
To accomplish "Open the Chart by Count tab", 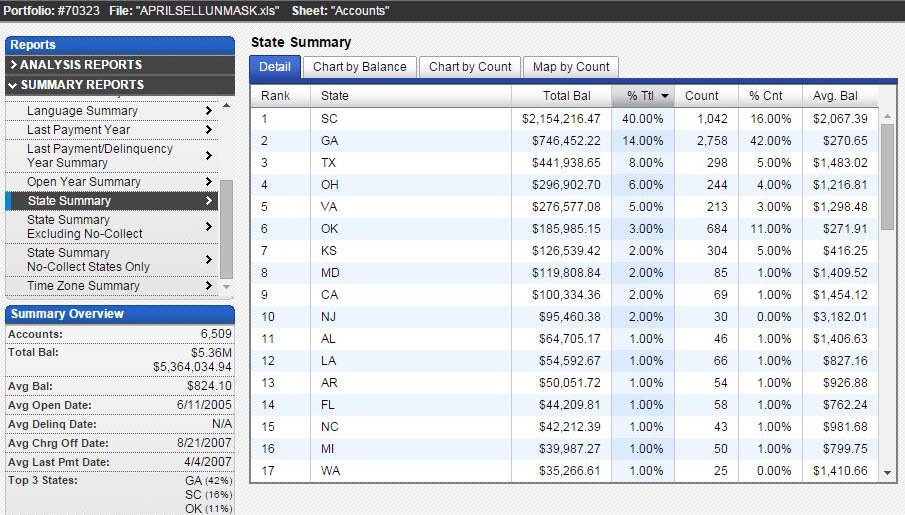I will click(470, 67).
